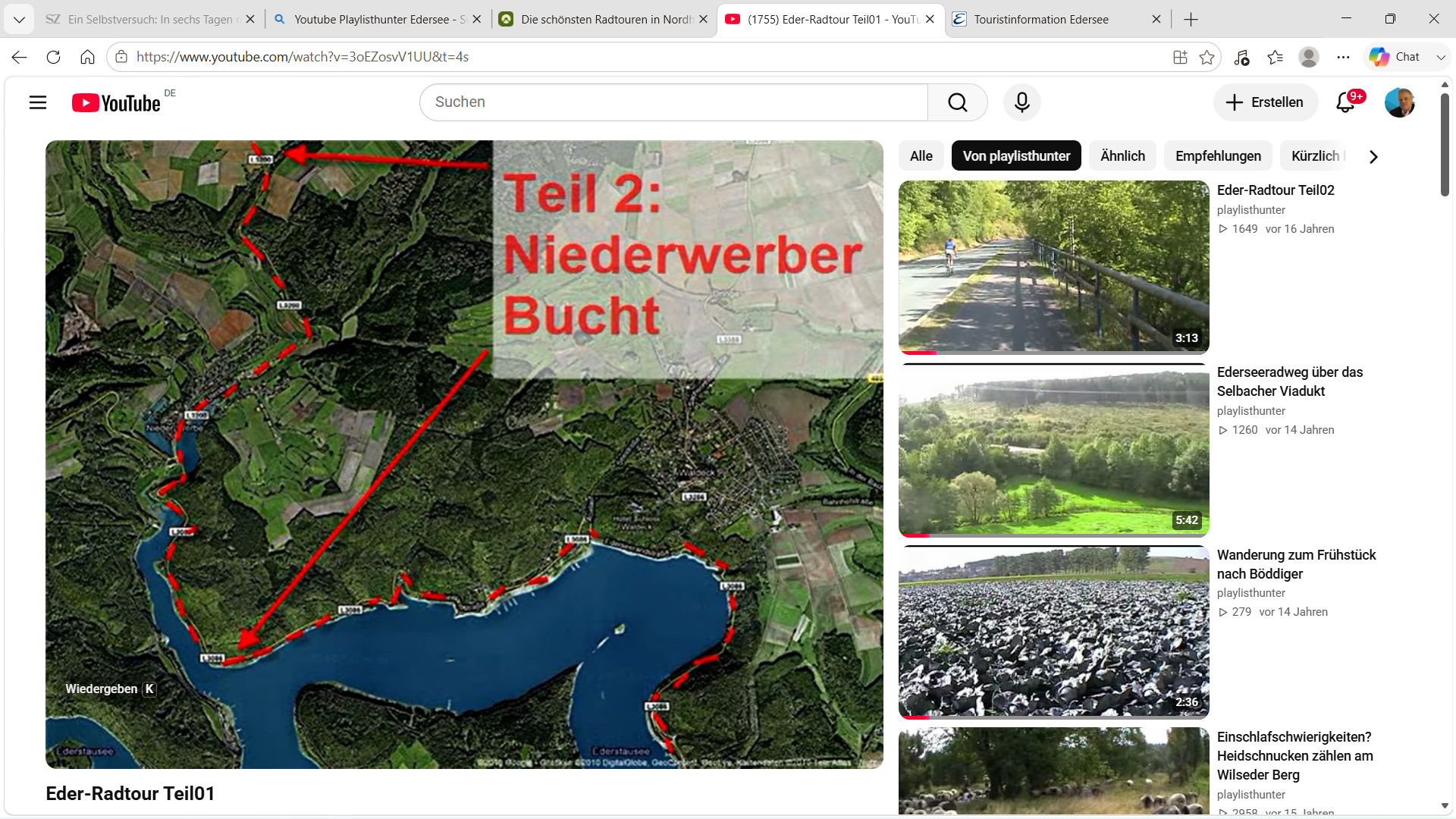Close the Ein Selbstversuch tab
Screen dimensions: 1456x819
[x=250, y=20]
